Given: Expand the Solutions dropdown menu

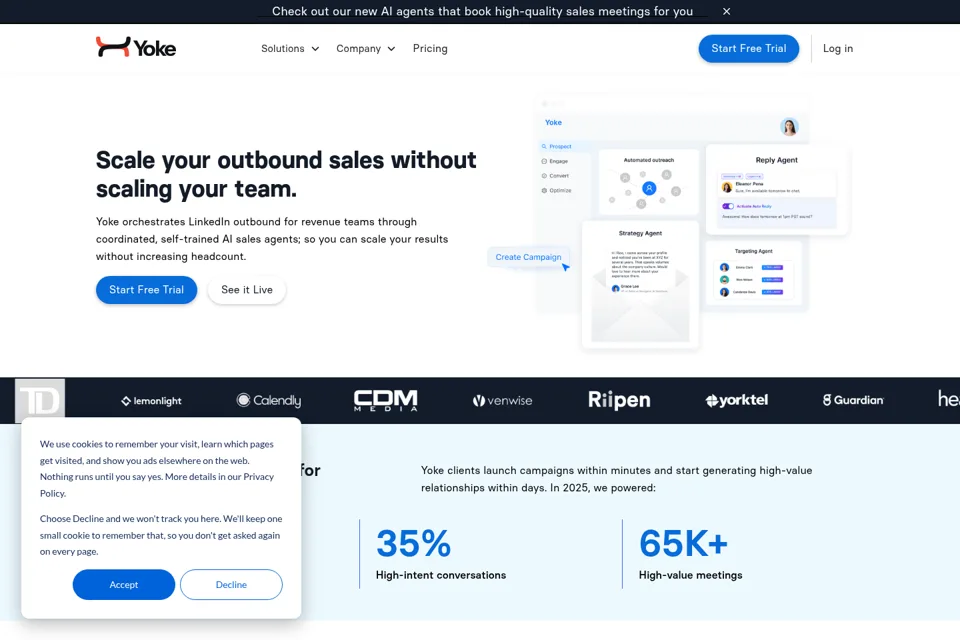Looking at the screenshot, I should 290,48.
